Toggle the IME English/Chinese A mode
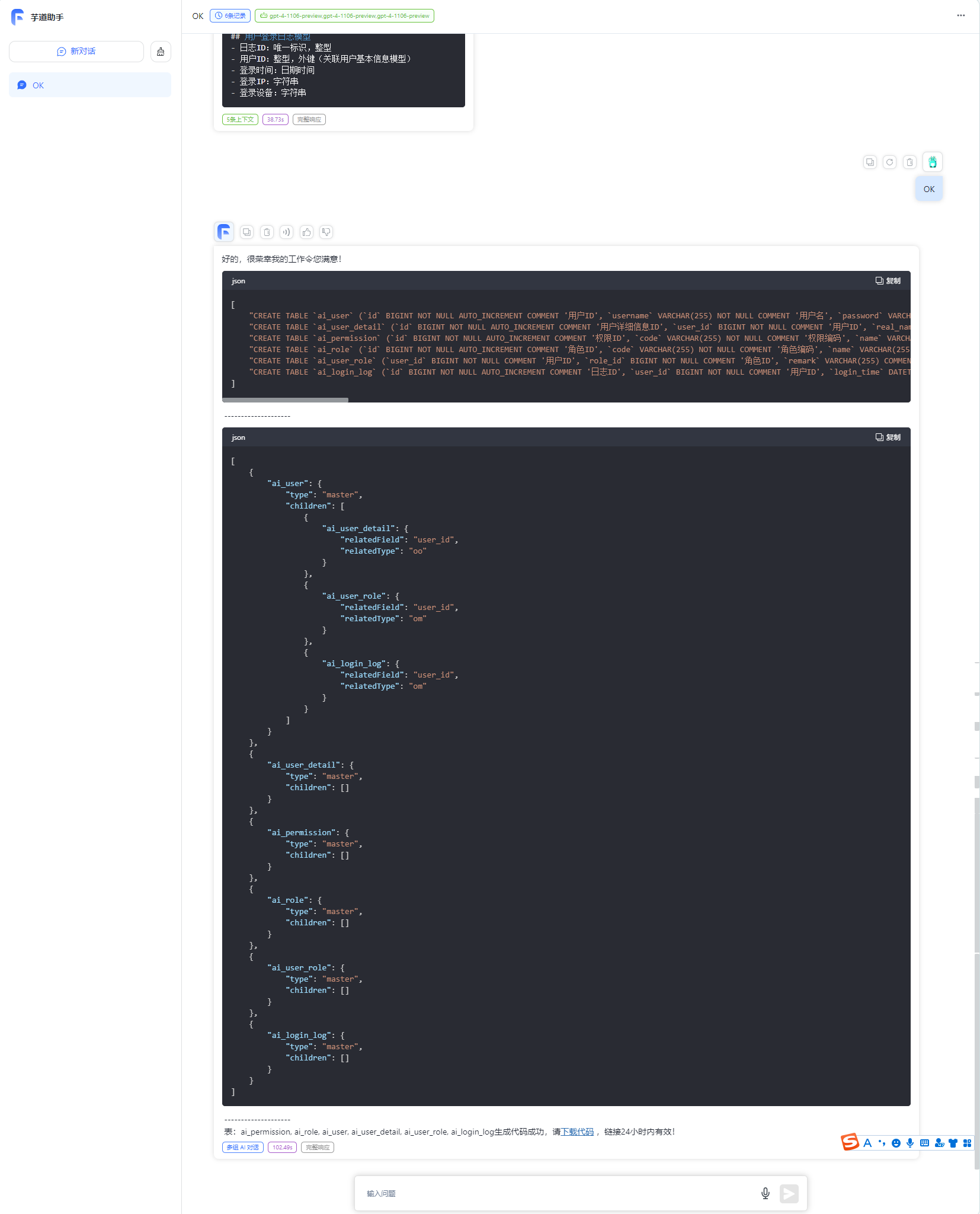980x1214 pixels. point(867,1143)
